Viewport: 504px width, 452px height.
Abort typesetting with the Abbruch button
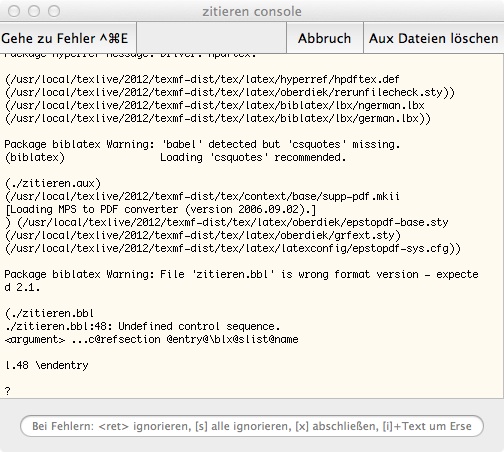coord(325,38)
